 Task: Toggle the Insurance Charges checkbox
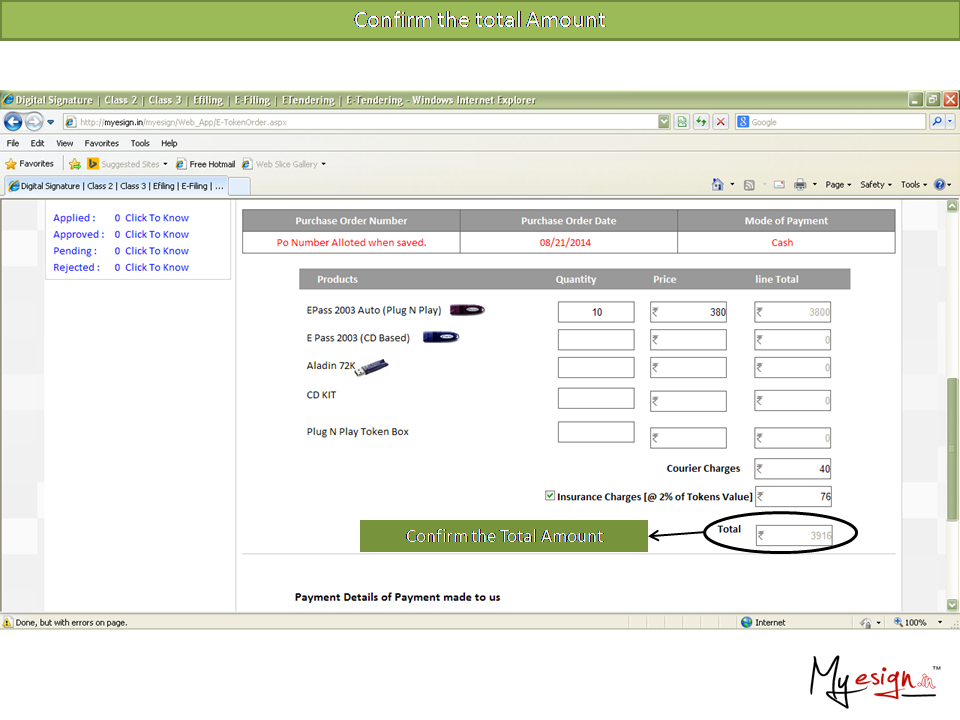(x=550, y=496)
